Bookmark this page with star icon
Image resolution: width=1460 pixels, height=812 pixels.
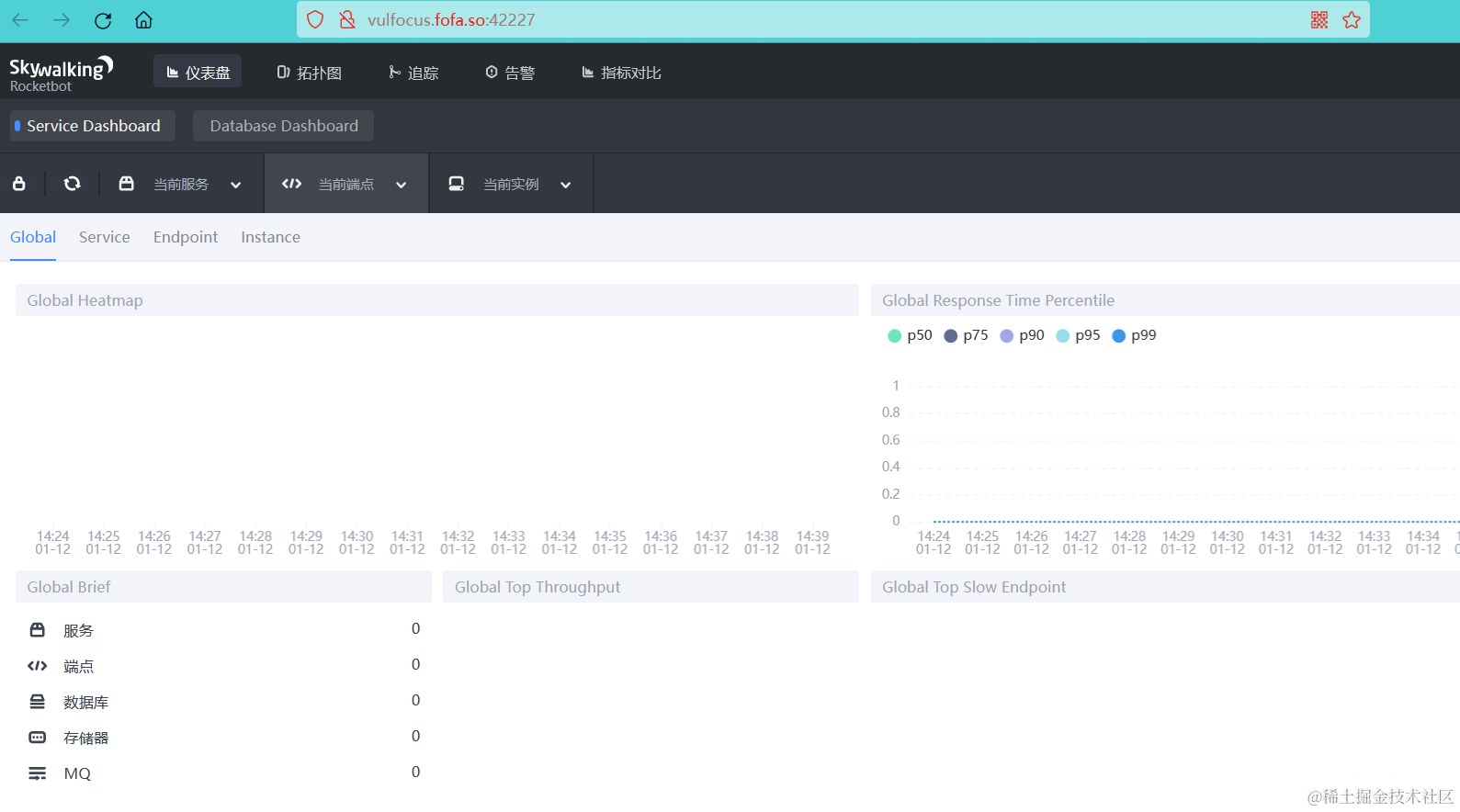tap(1352, 20)
